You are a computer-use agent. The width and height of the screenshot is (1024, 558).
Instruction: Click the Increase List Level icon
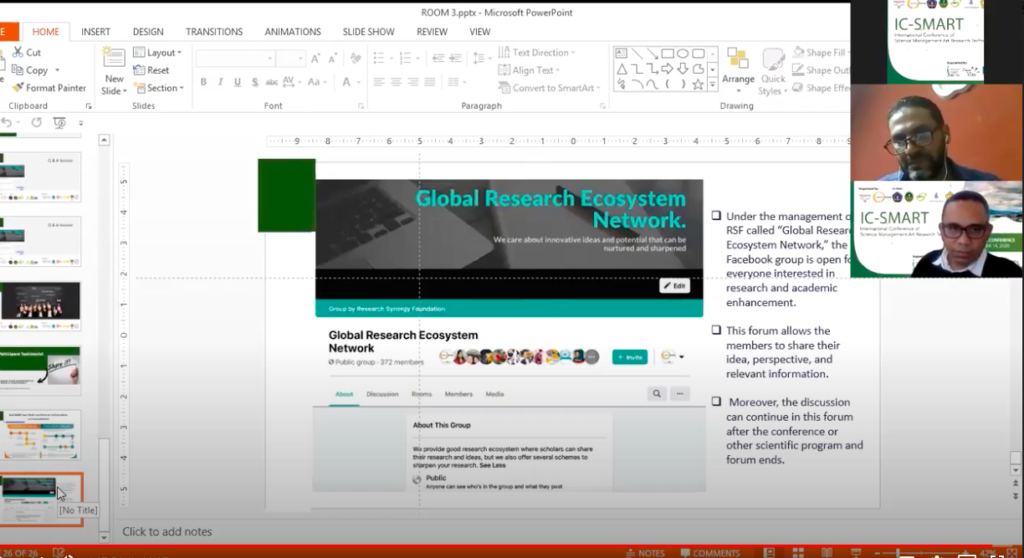tap(455, 59)
